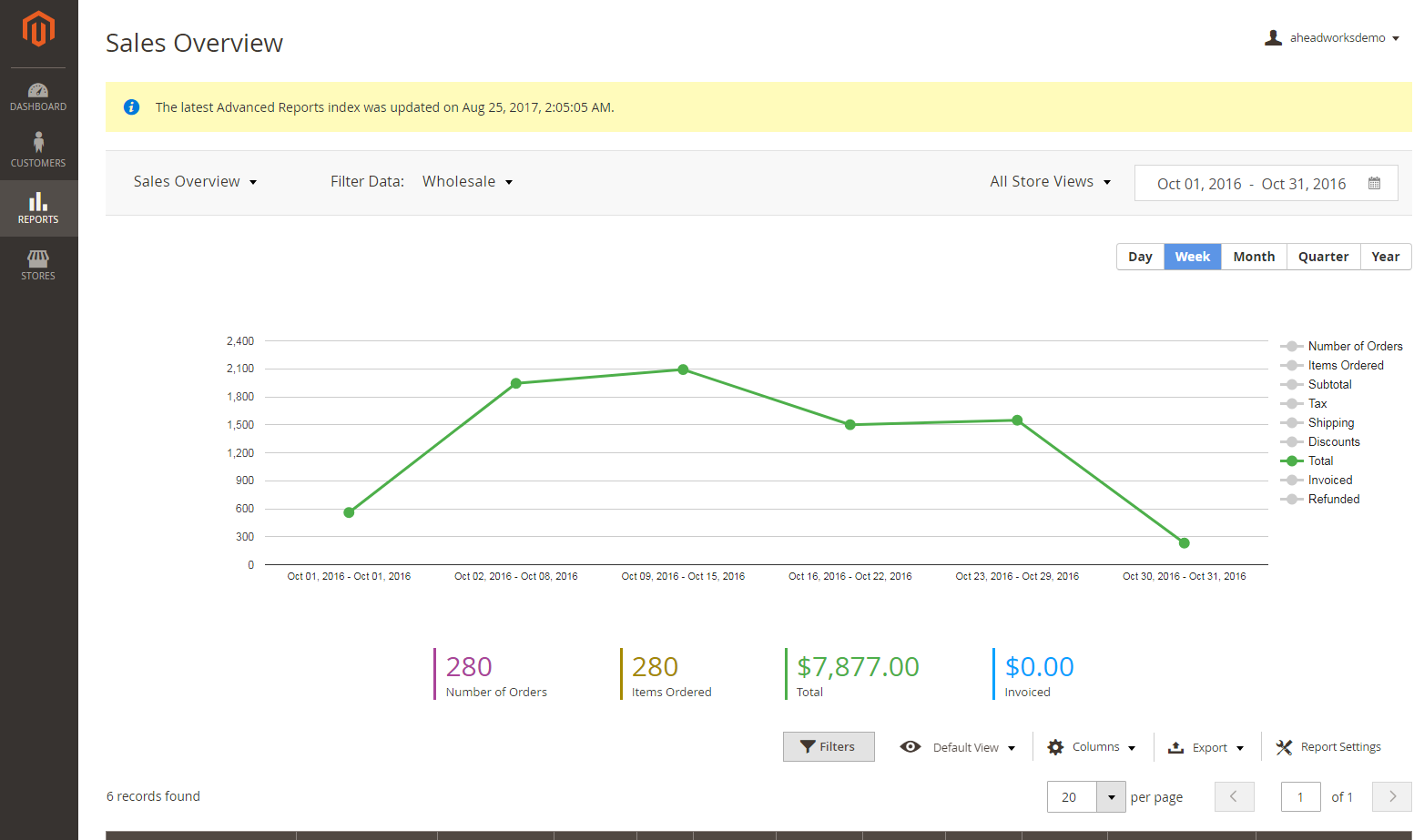Expand the Columns dropdown
This screenshot has width=1414, height=840.
(x=1092, y=747)
